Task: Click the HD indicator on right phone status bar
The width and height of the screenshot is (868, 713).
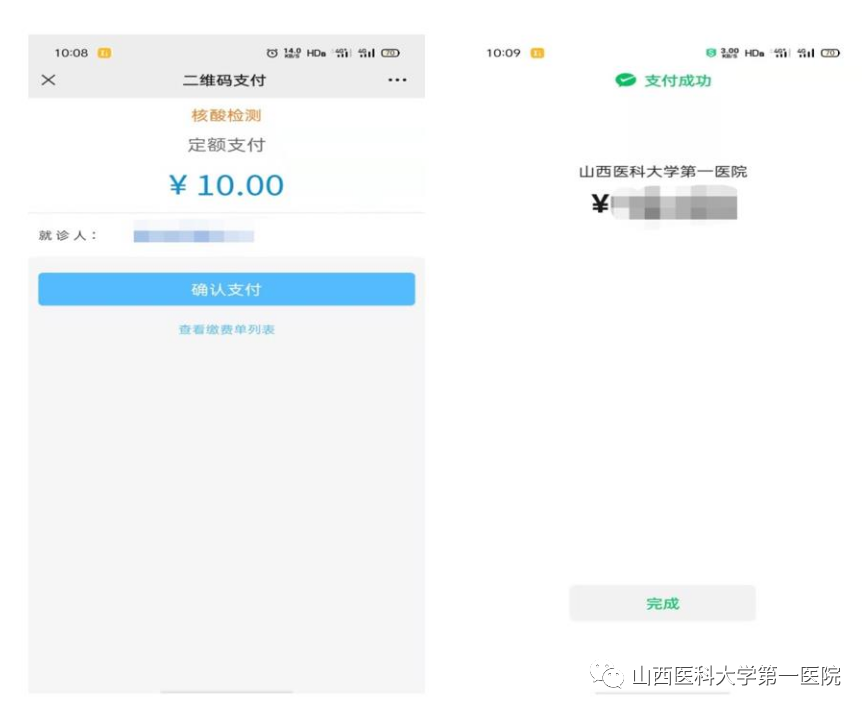Action: 754,53
